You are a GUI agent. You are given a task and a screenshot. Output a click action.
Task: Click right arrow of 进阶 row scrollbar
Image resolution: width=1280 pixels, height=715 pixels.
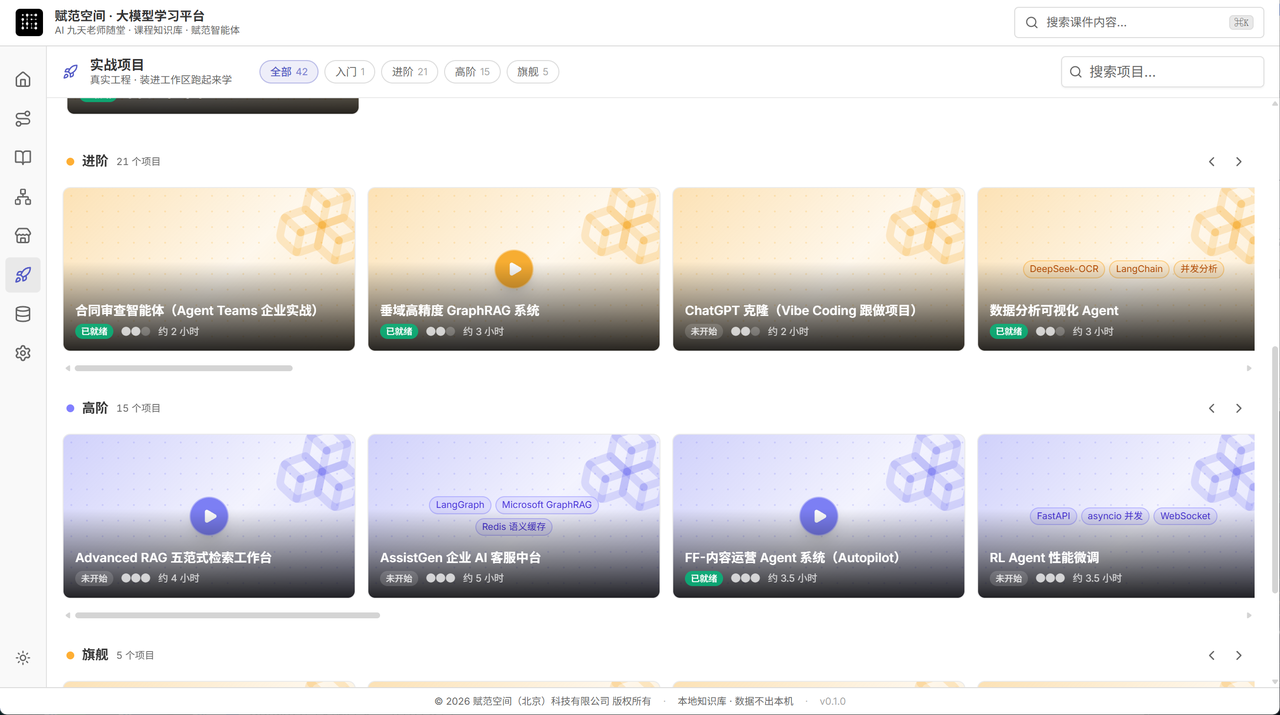click(1249, 368)
